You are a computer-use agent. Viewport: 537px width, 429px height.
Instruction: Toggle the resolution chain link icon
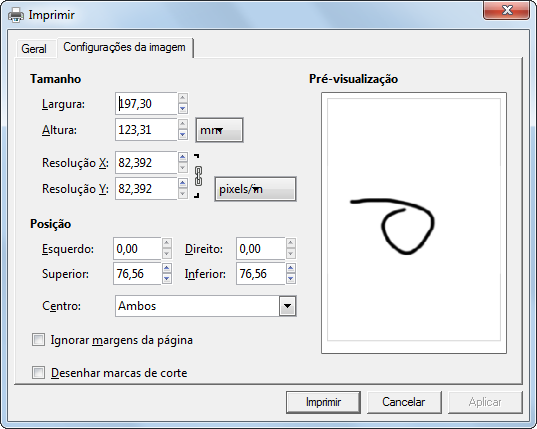[198, 176]
